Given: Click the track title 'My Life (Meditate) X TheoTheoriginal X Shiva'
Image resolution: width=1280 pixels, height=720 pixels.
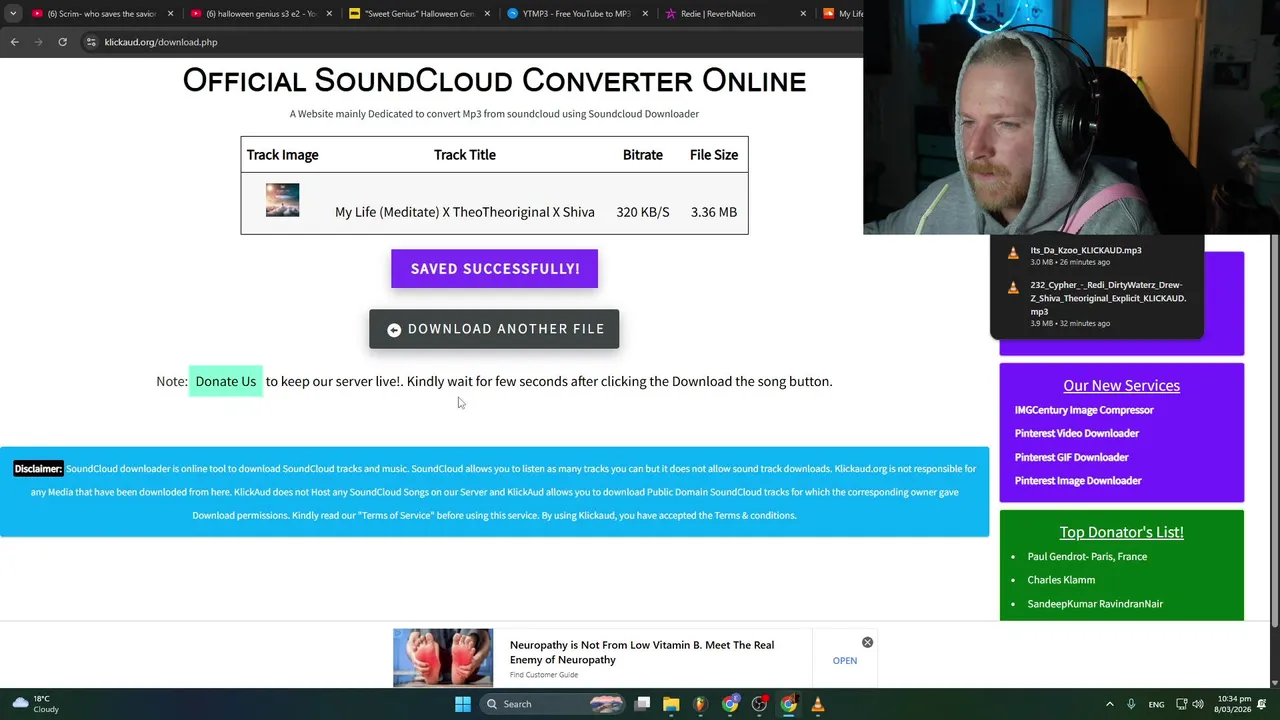Looking at the screenshot, I should tap(465, 212).
